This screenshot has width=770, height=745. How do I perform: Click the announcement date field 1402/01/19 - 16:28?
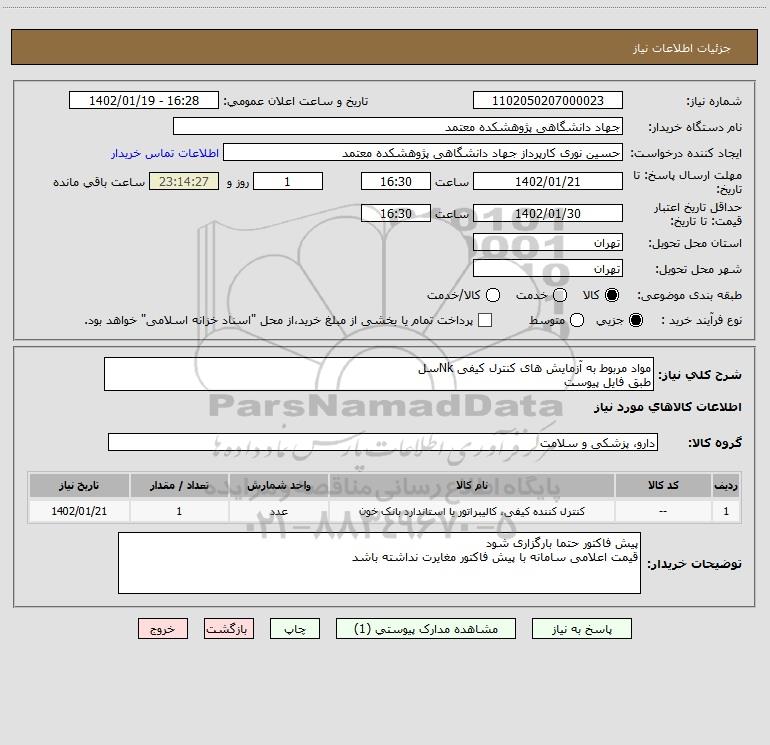[x=144, y=100]
